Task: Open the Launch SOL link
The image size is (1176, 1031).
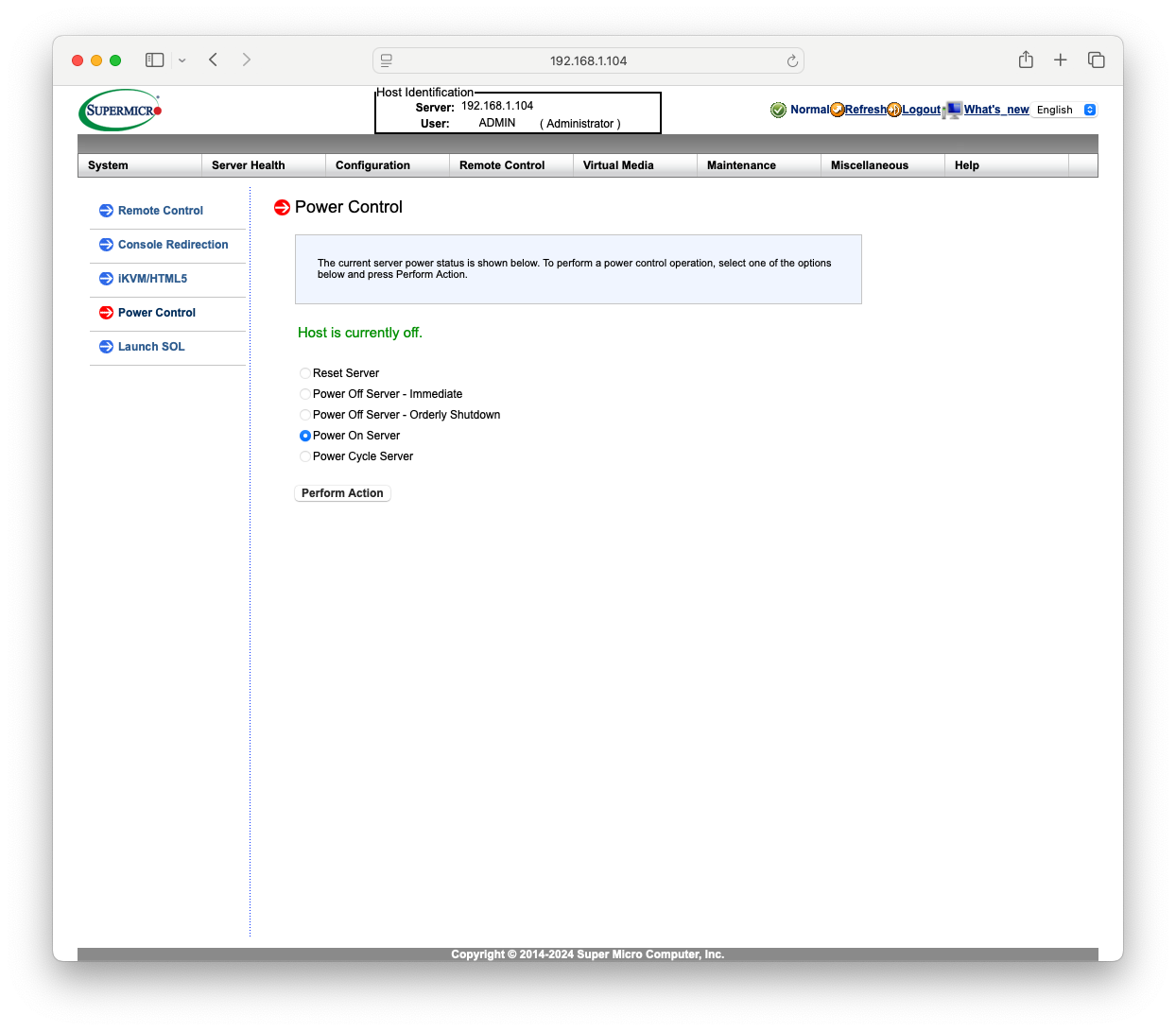Action: pos(151,347)
